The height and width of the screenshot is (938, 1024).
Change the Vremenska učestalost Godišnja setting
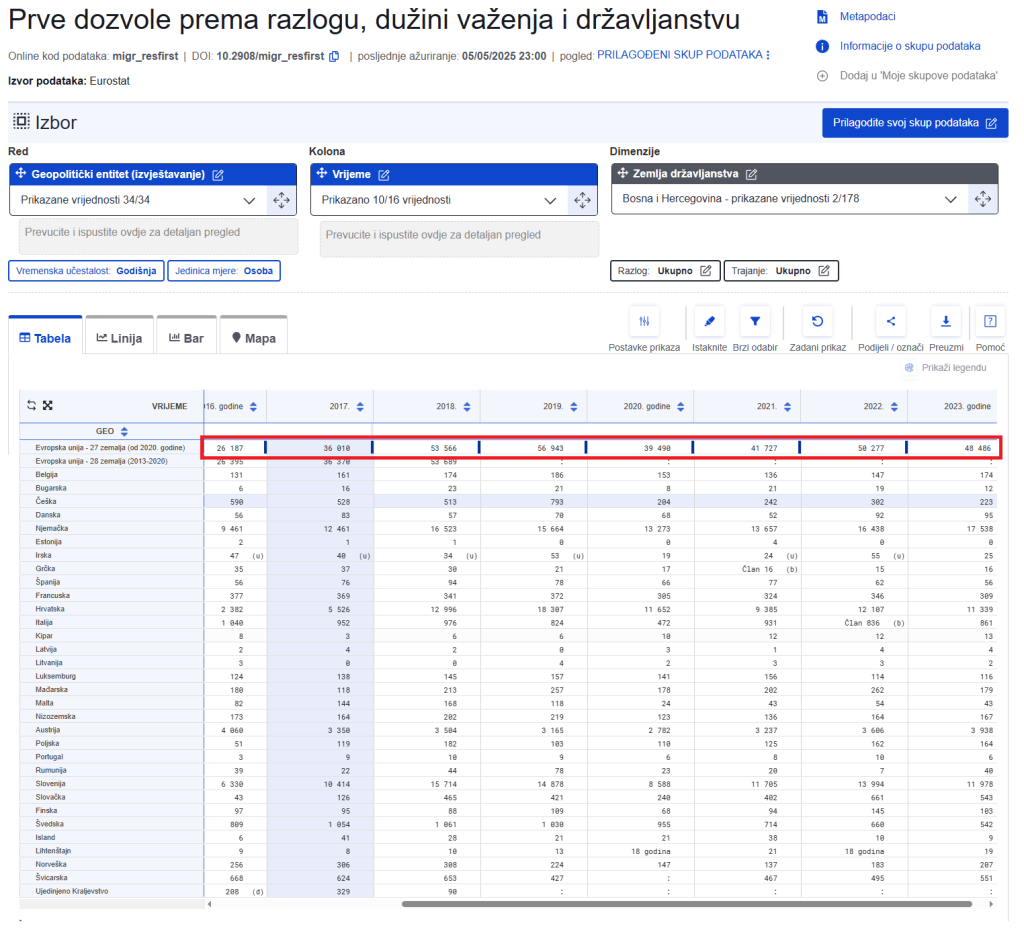click(86, 271)
